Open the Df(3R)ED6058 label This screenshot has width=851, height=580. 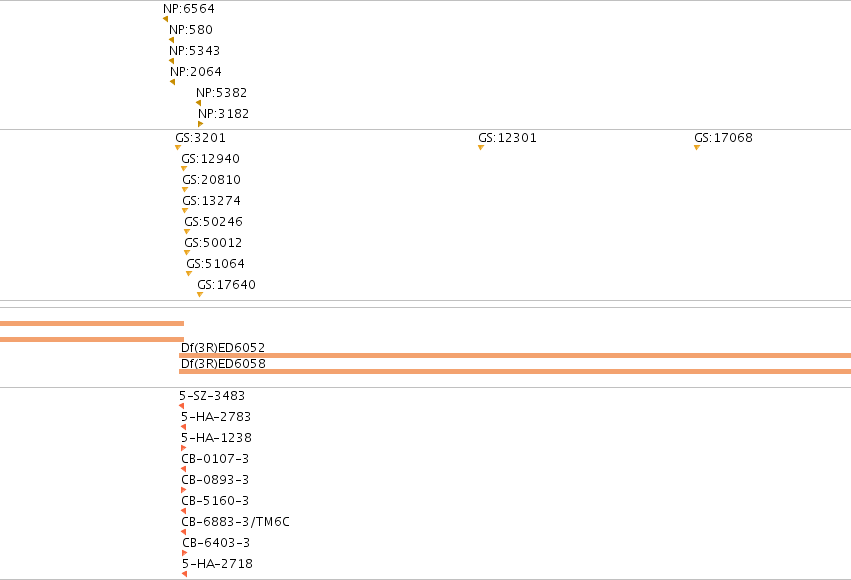[223, 364]
